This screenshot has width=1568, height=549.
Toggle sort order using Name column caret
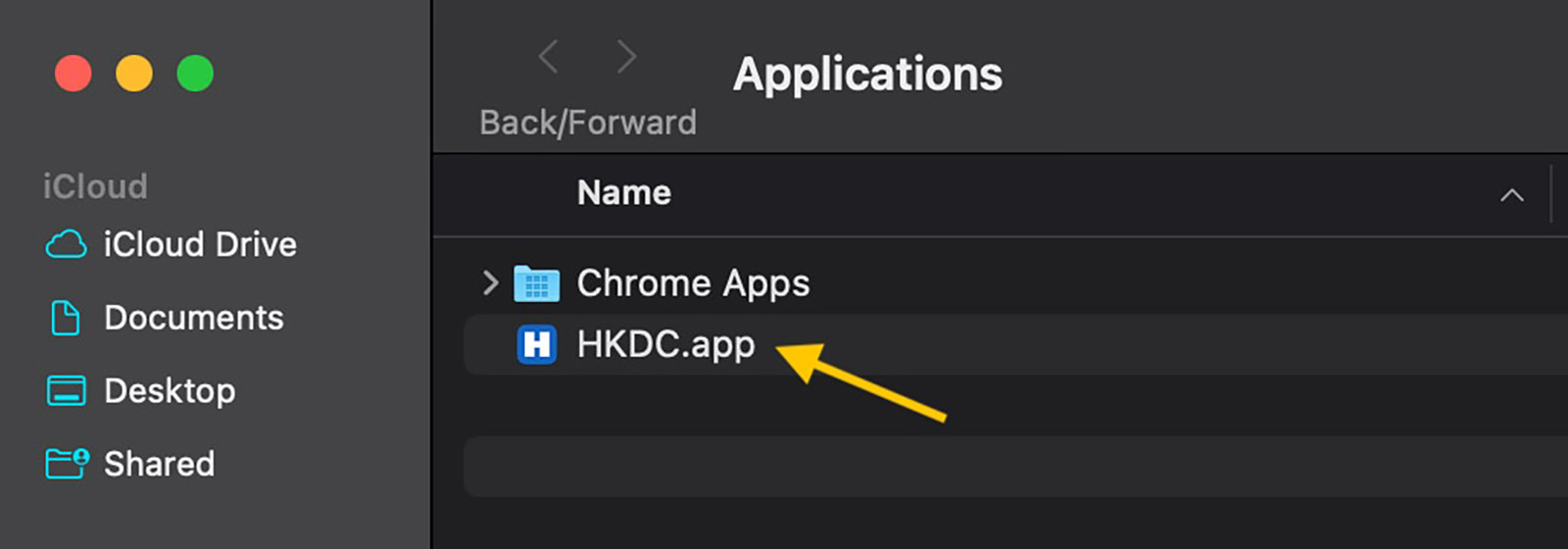point(1511,195)
